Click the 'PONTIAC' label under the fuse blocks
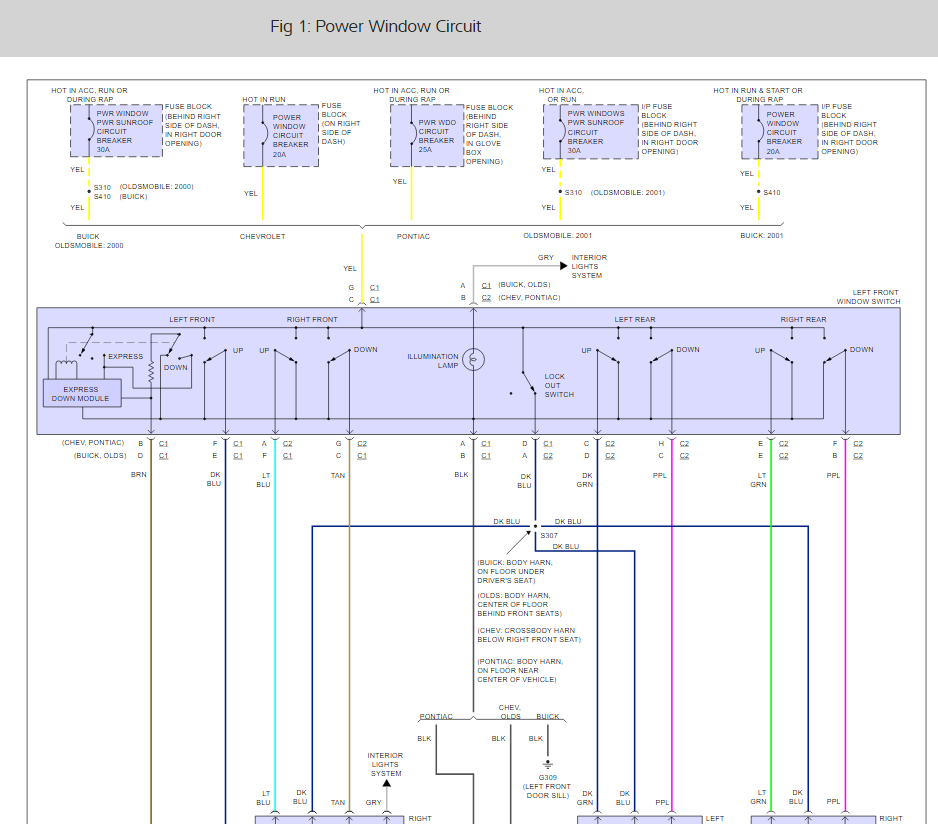Screen dimensions: 938x835 (413, 236)
